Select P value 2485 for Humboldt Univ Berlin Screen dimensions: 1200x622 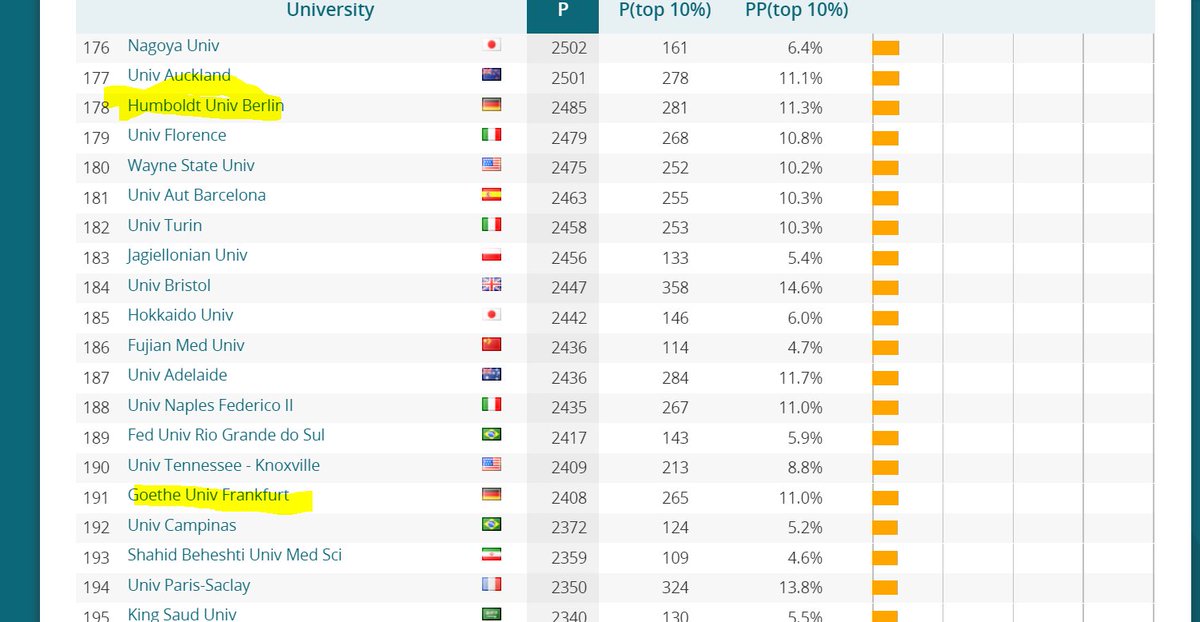click(x=569, y=108)
